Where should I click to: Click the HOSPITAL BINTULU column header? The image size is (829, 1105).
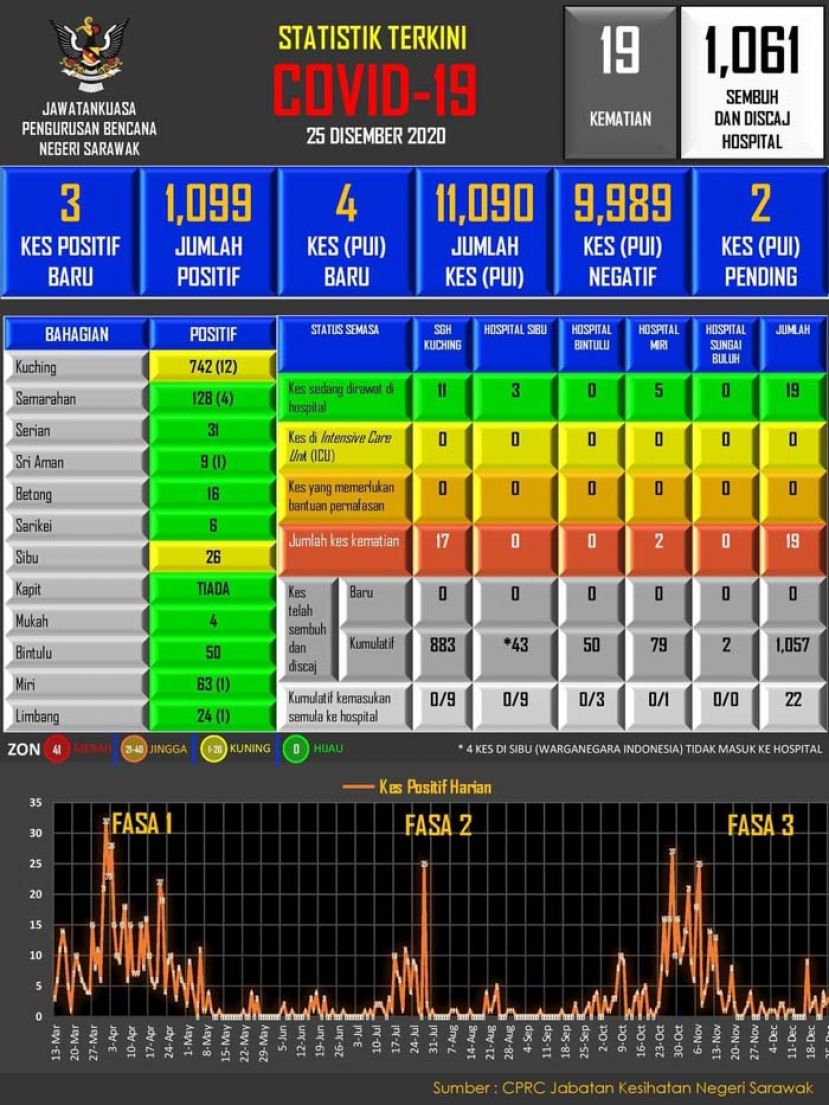point(591,345)
